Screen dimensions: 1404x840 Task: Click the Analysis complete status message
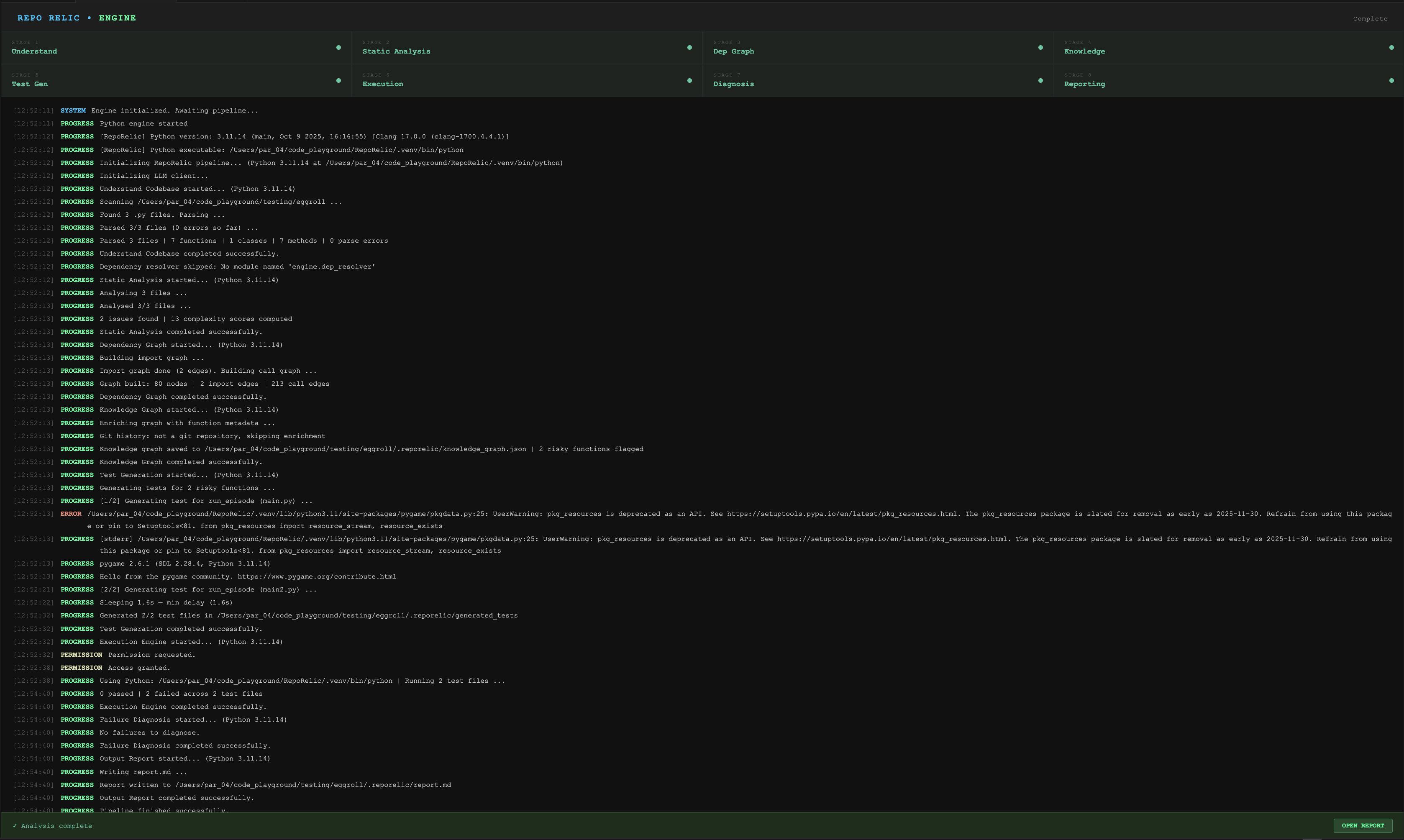tap(52, 826)
